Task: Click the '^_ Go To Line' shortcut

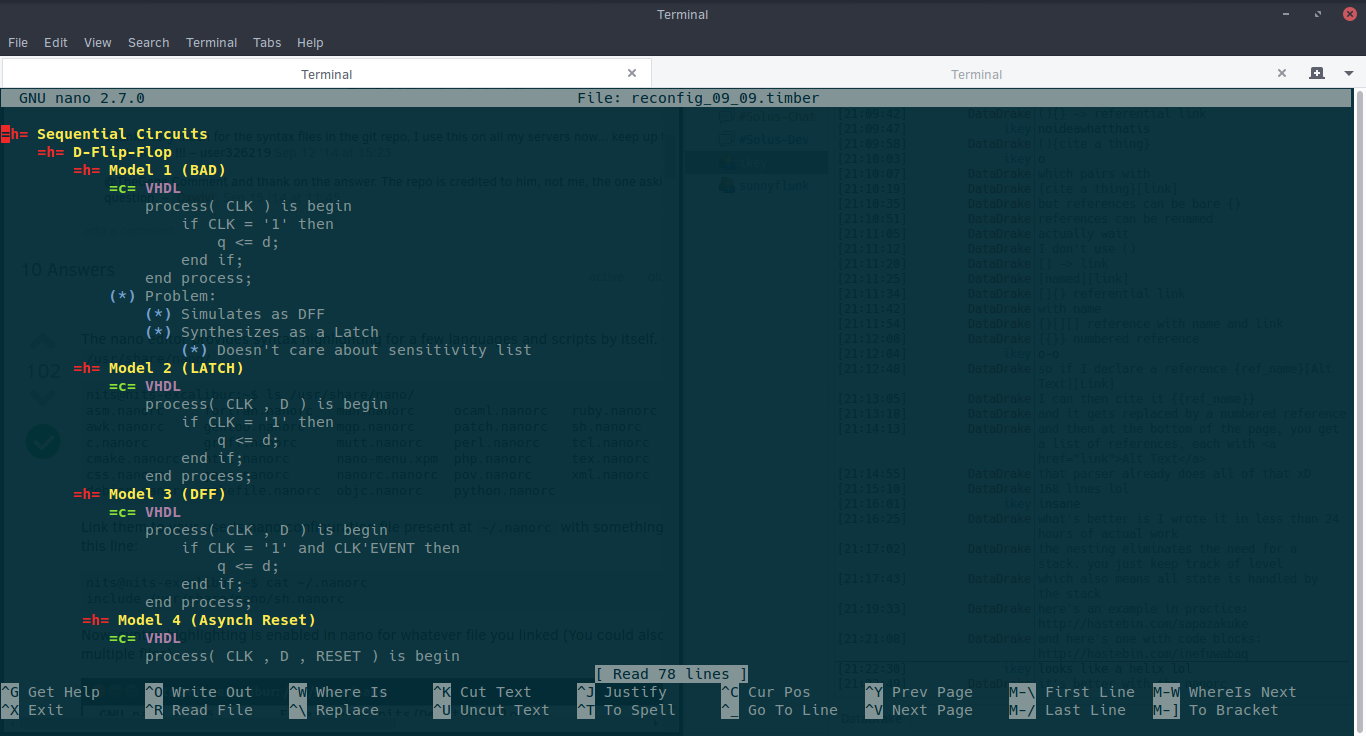Action: click(x=779, y=710)
